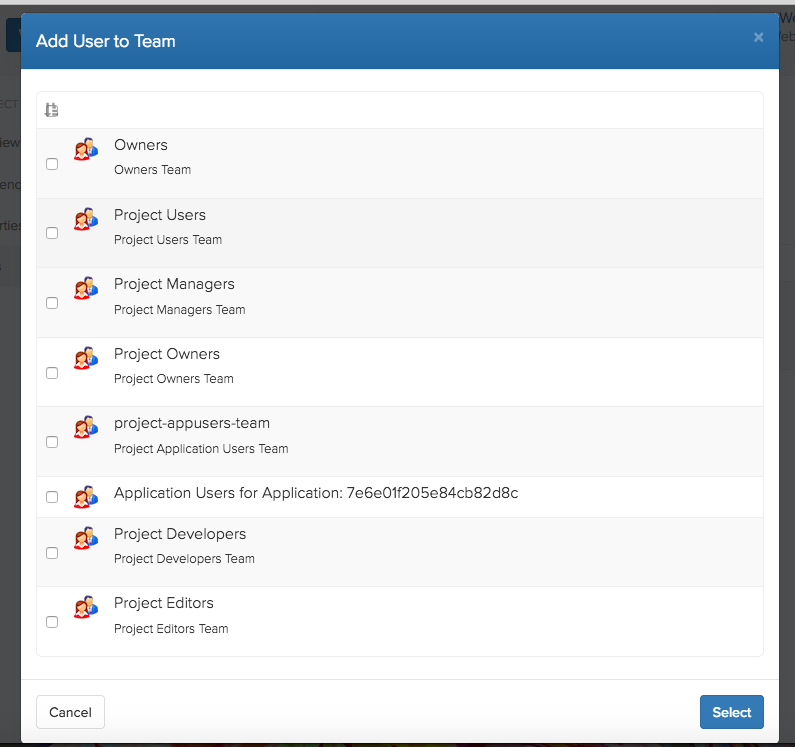Close the Add User to Team dialog

pos(758,38)
